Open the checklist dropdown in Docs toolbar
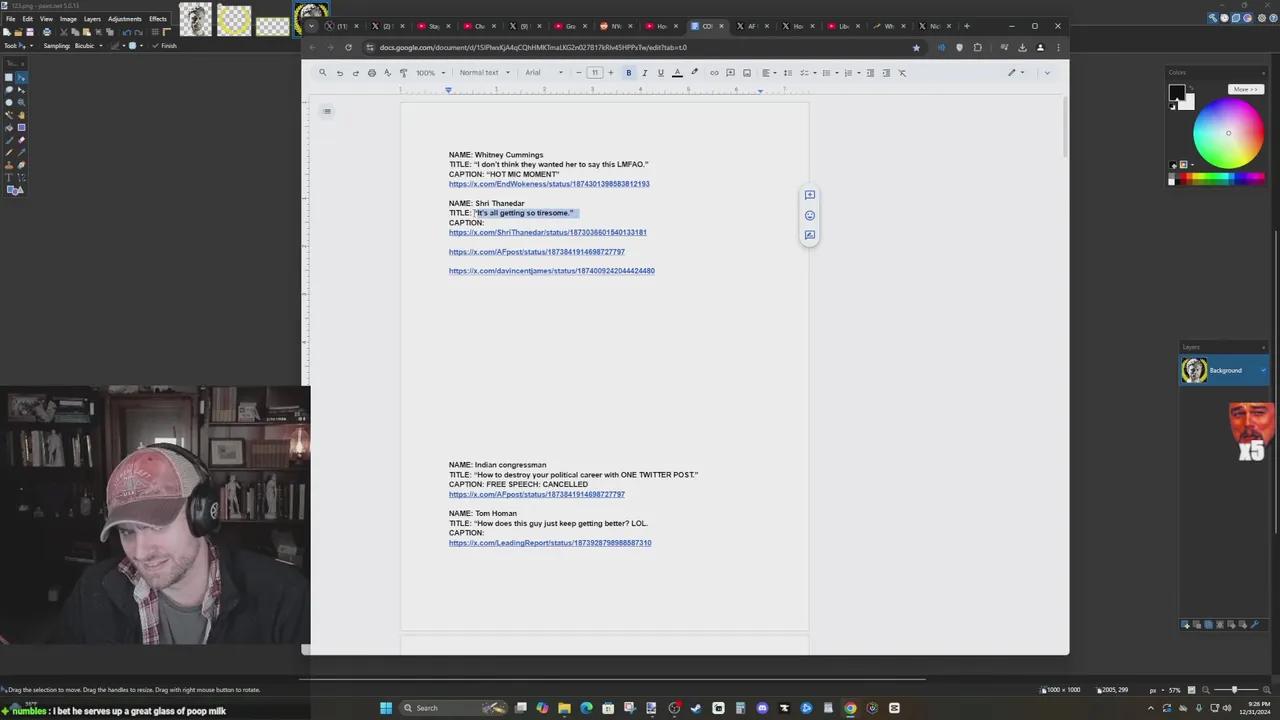This screenshot has width=1280, height=720. click(x=806, y=72)
